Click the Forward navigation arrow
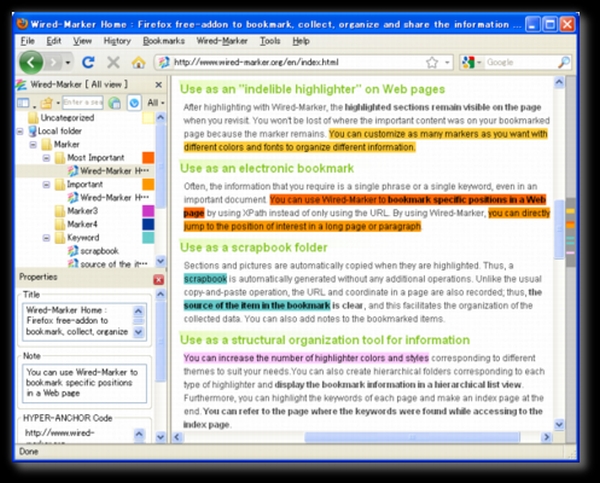The width and height of the screenshot is (600, 483). point(53,62)
